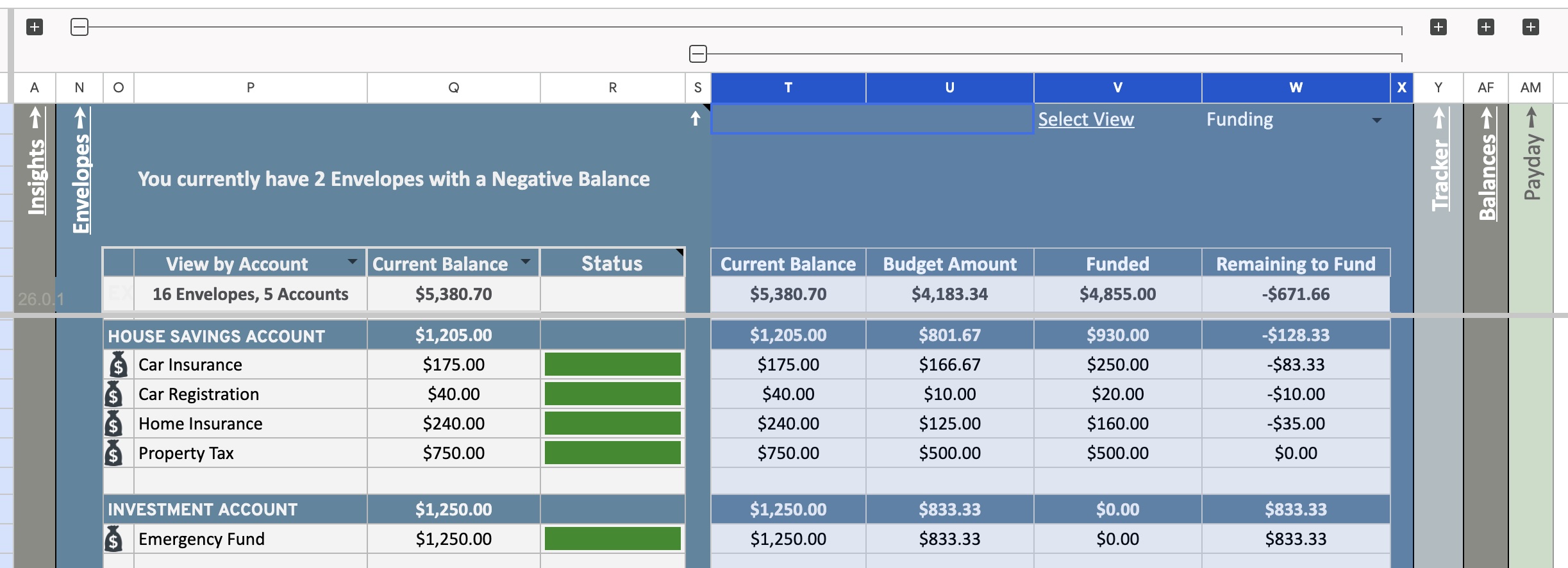Expand the column group above column AM
This screenshot has width=1568, height=568.
(x=1531, y=27)
